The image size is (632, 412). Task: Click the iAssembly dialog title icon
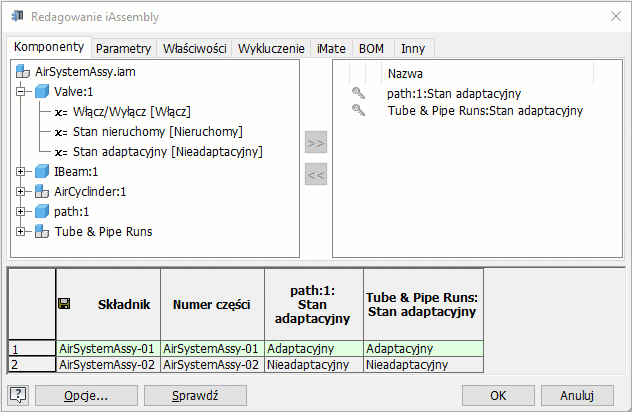tap(18, 17)
